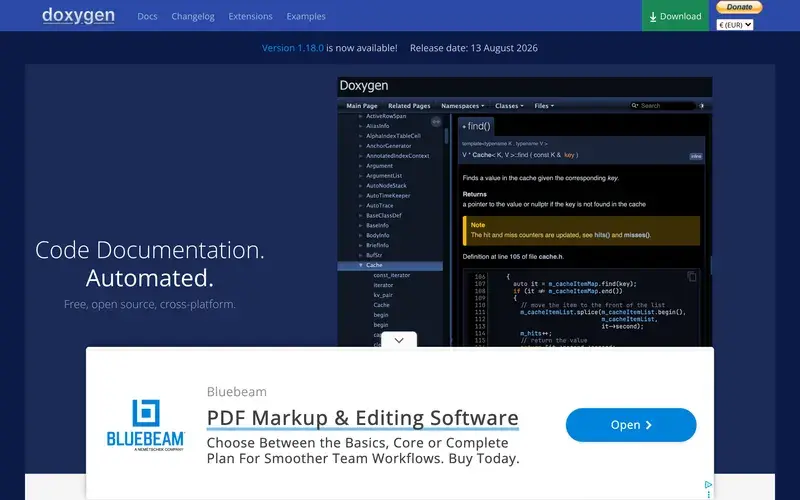The width and height of the screenshot is (800, 500).
Task: Click the green Download button
Action: [675, 16]
